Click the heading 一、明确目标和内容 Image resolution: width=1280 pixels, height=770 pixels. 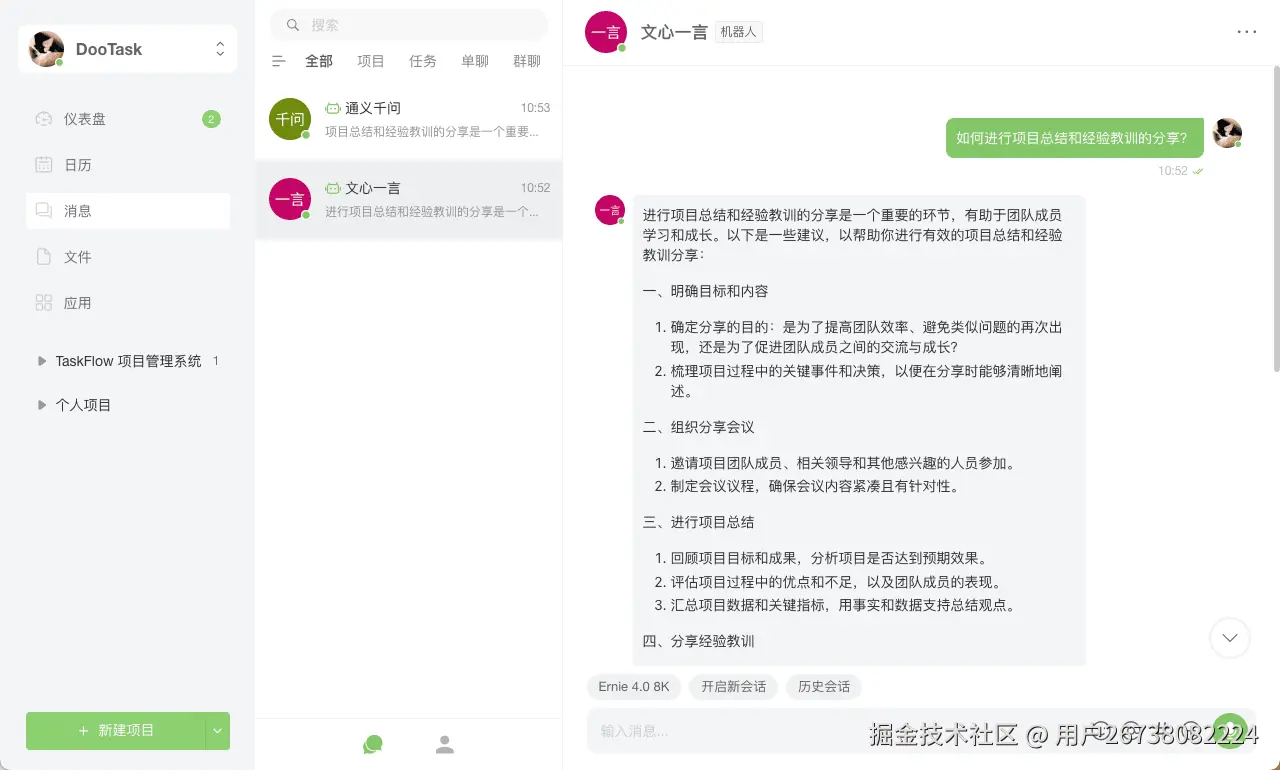(706, 292)
